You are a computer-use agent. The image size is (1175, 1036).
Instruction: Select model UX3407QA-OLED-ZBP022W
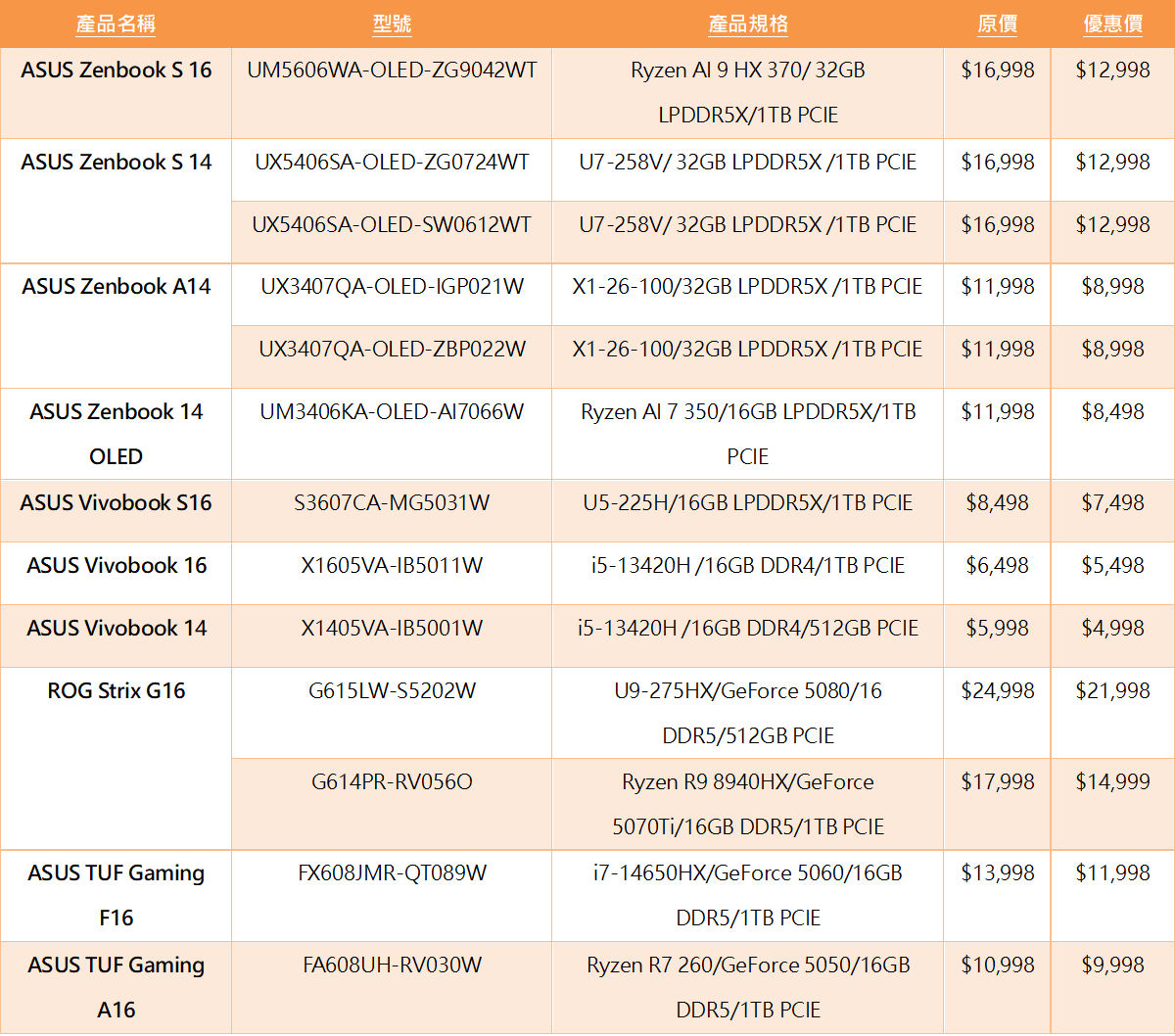coord(392,349)
